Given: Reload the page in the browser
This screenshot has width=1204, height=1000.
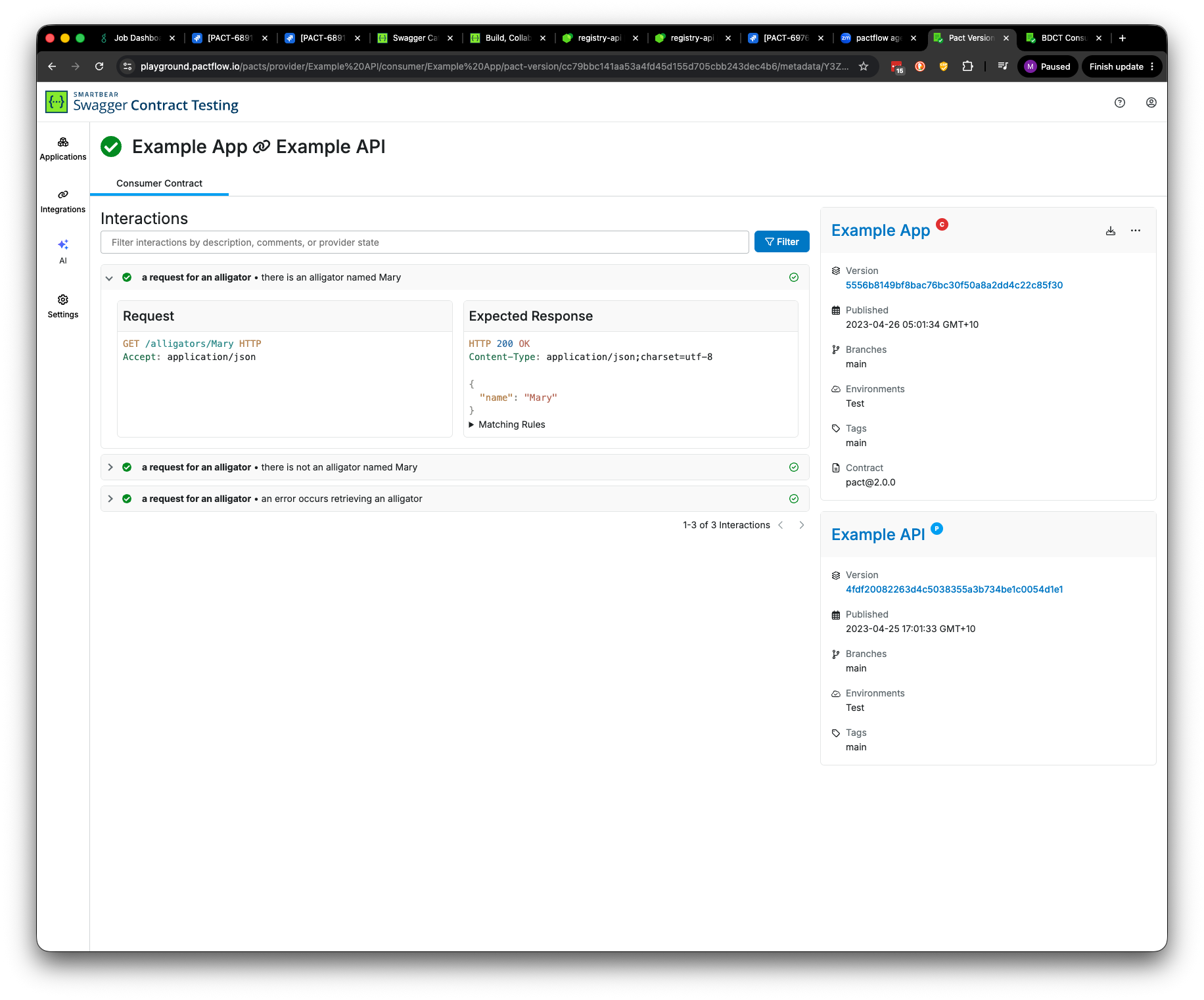Looking at the screenshot, I should [99, 66].
